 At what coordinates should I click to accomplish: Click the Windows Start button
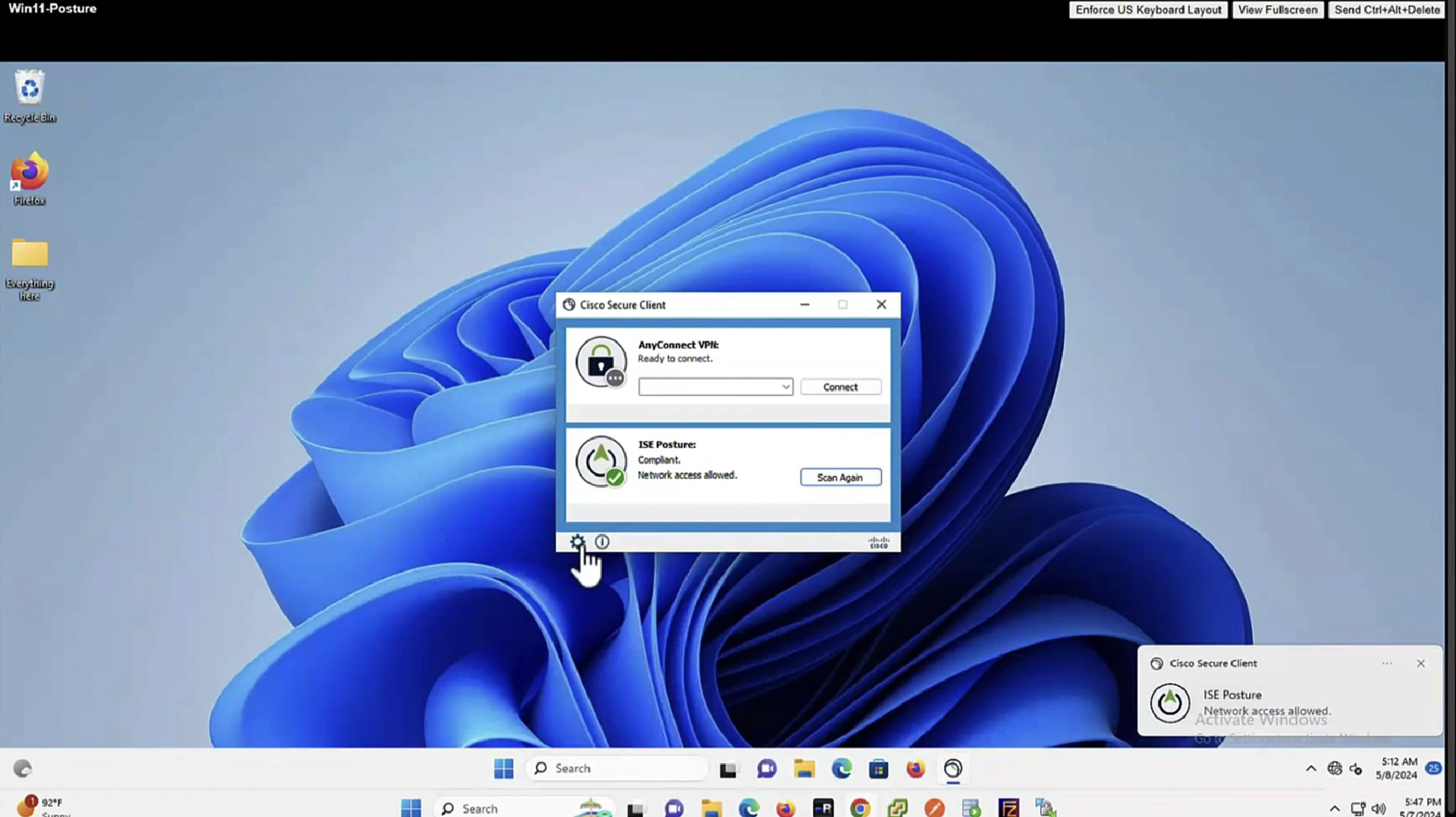coord(503,768)
